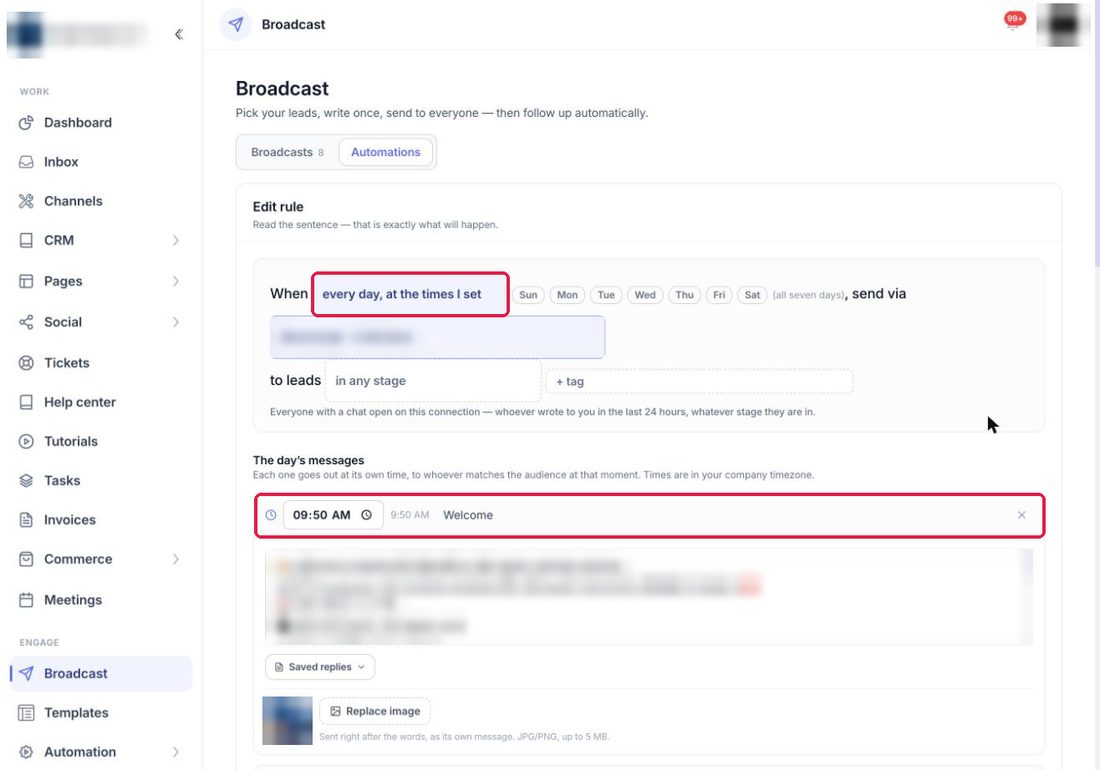Click the Pages layout icon
Image resolution: width=1100 pixels, height=770 pixels.
point(26,281)
